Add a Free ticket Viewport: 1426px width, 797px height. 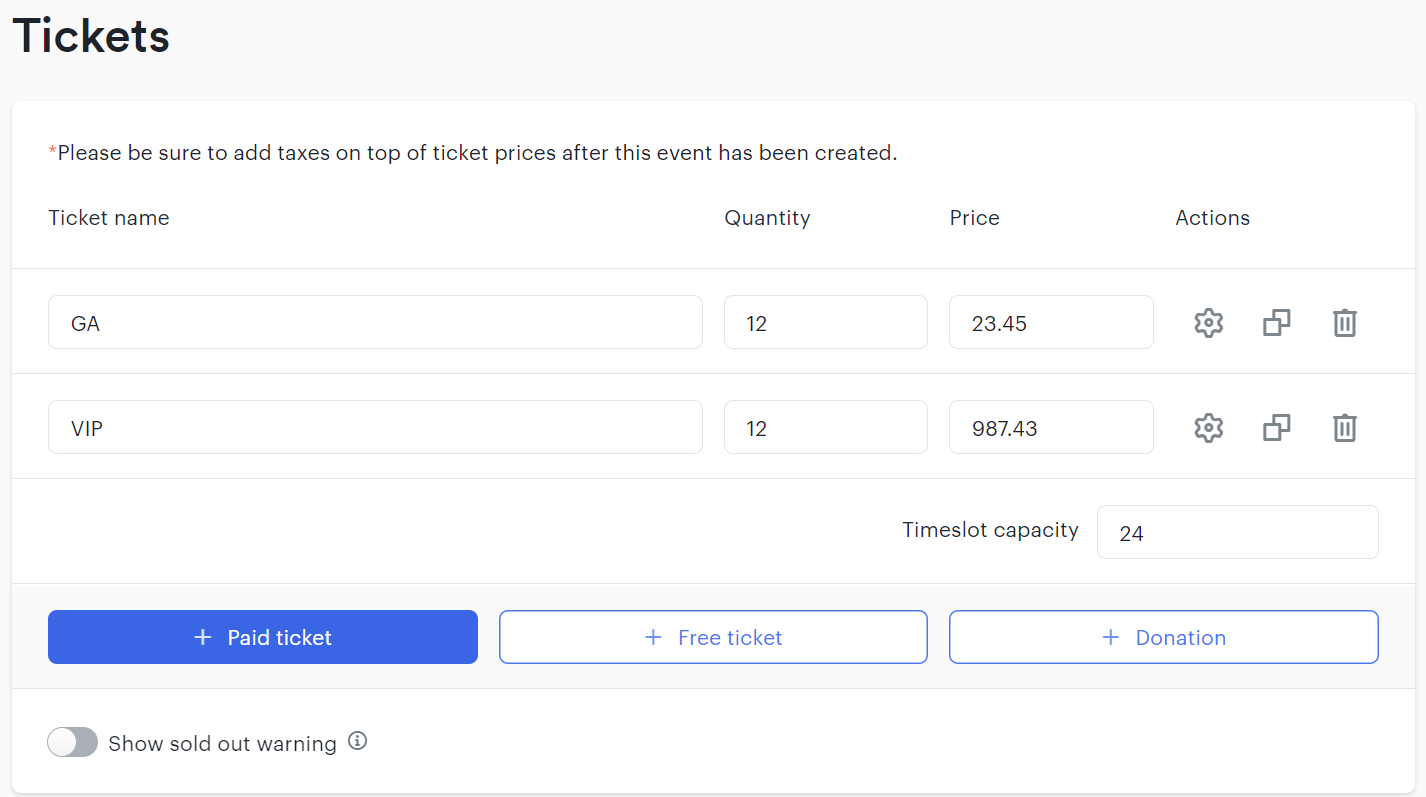point(713,637)
